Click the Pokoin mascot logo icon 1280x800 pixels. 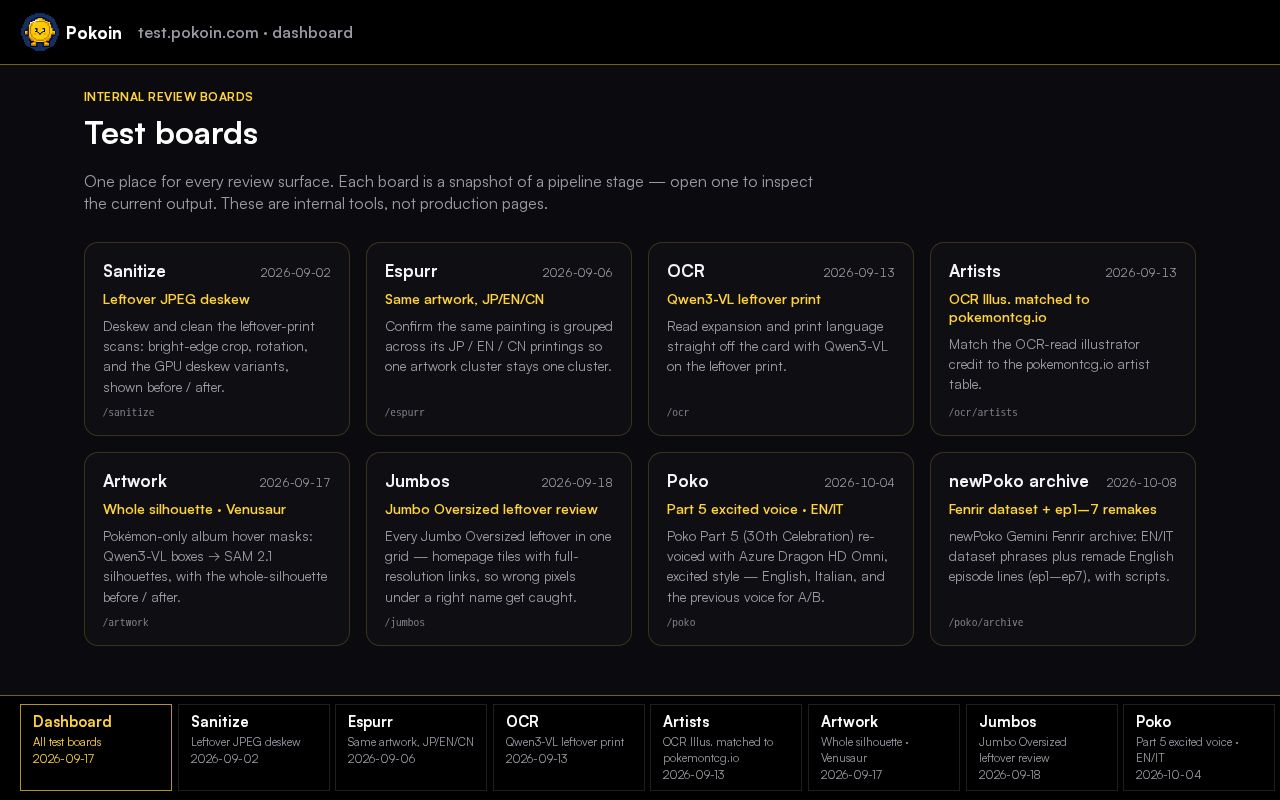point(40,33)
